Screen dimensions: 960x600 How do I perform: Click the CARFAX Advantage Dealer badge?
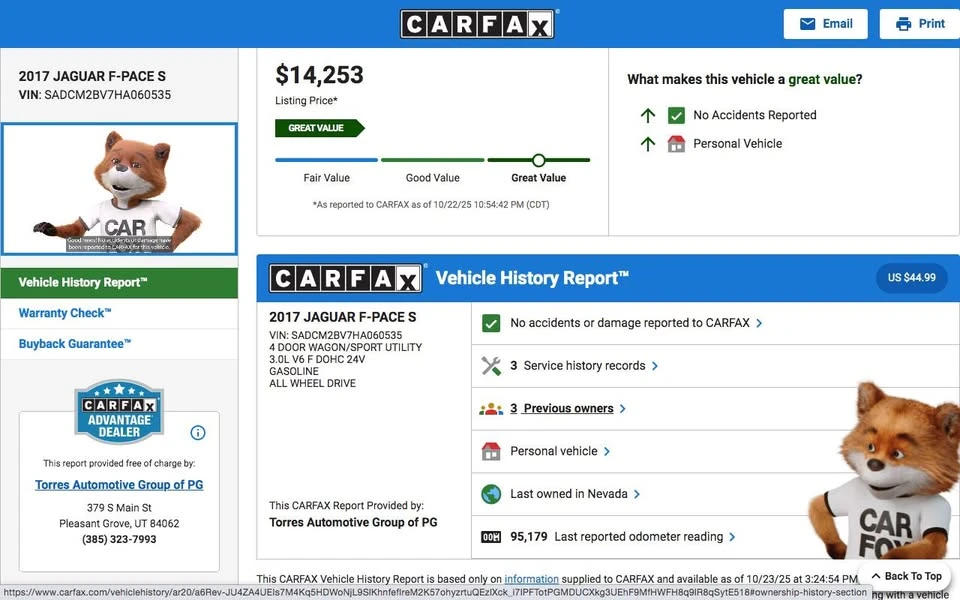point(119,411)
